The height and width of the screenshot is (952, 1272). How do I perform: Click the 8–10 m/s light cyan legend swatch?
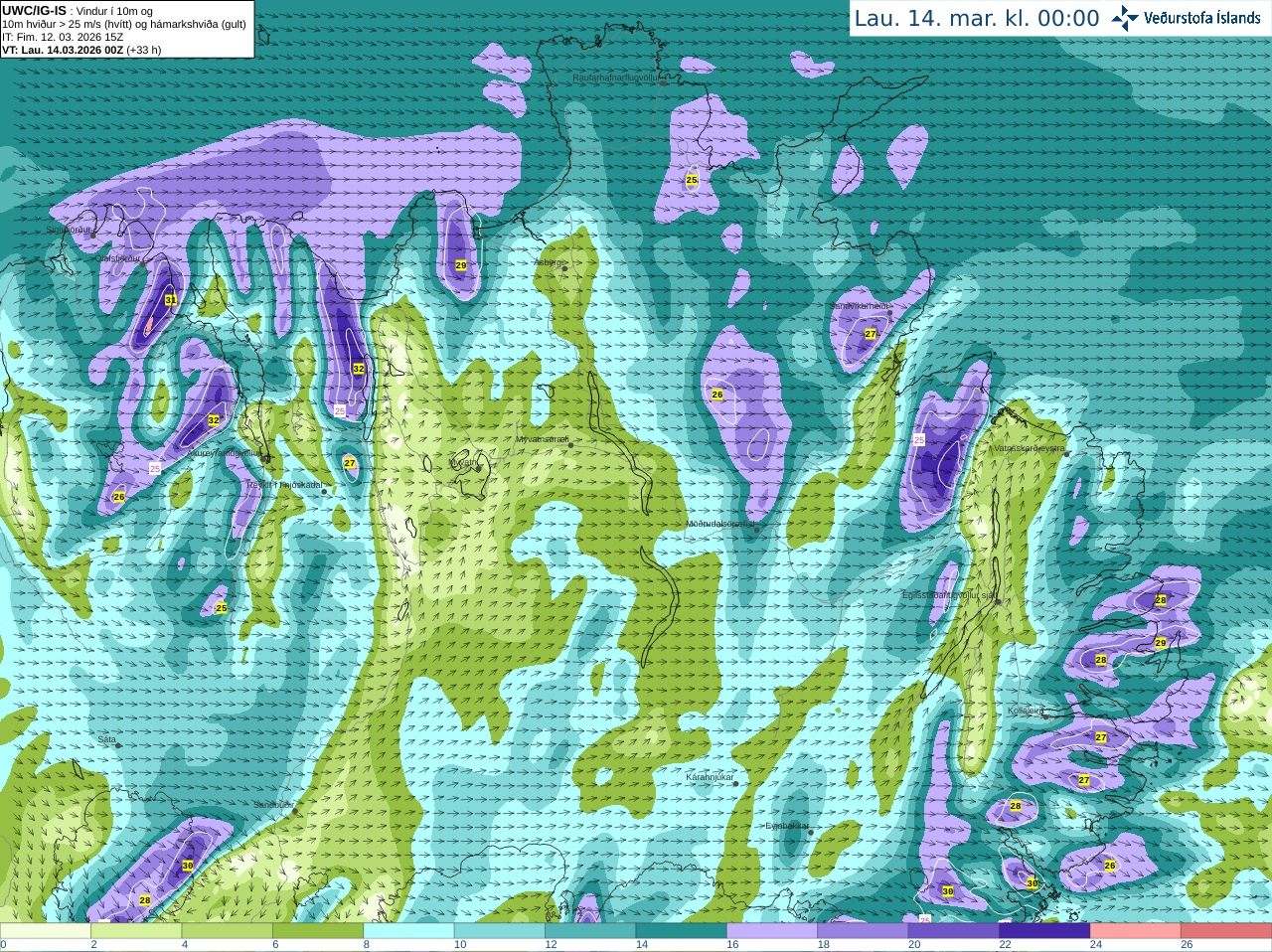tap(409, 931)
